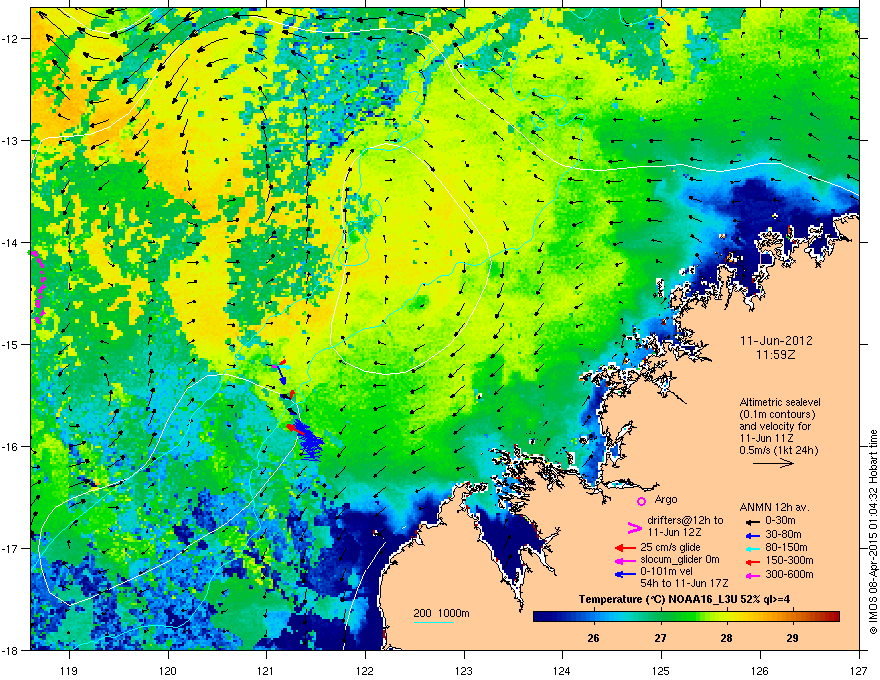
Task: Click the 'Argo' legend label
Action: (x=666, y=499)
